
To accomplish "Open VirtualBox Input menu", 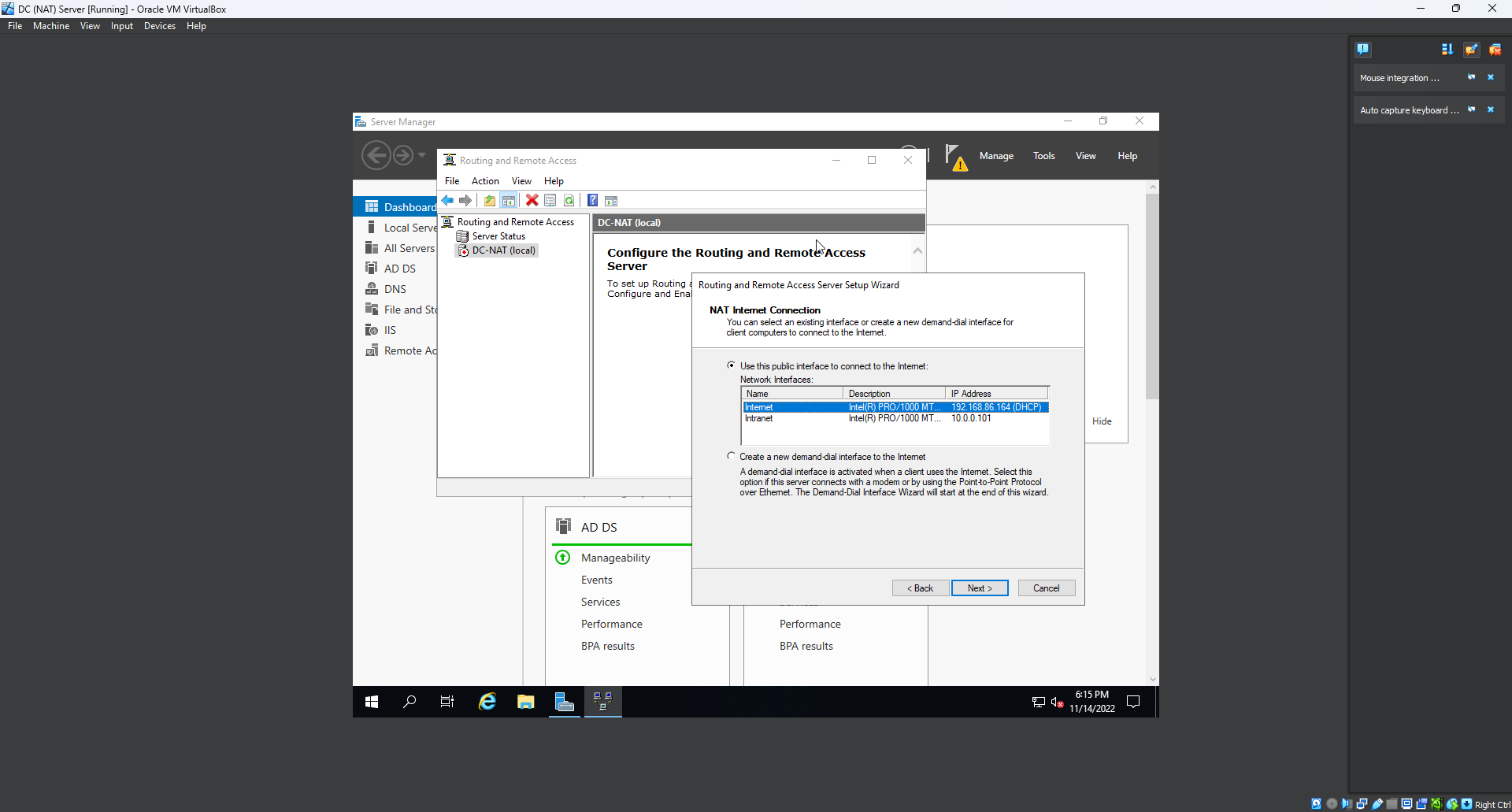I will tap(122, 26).
